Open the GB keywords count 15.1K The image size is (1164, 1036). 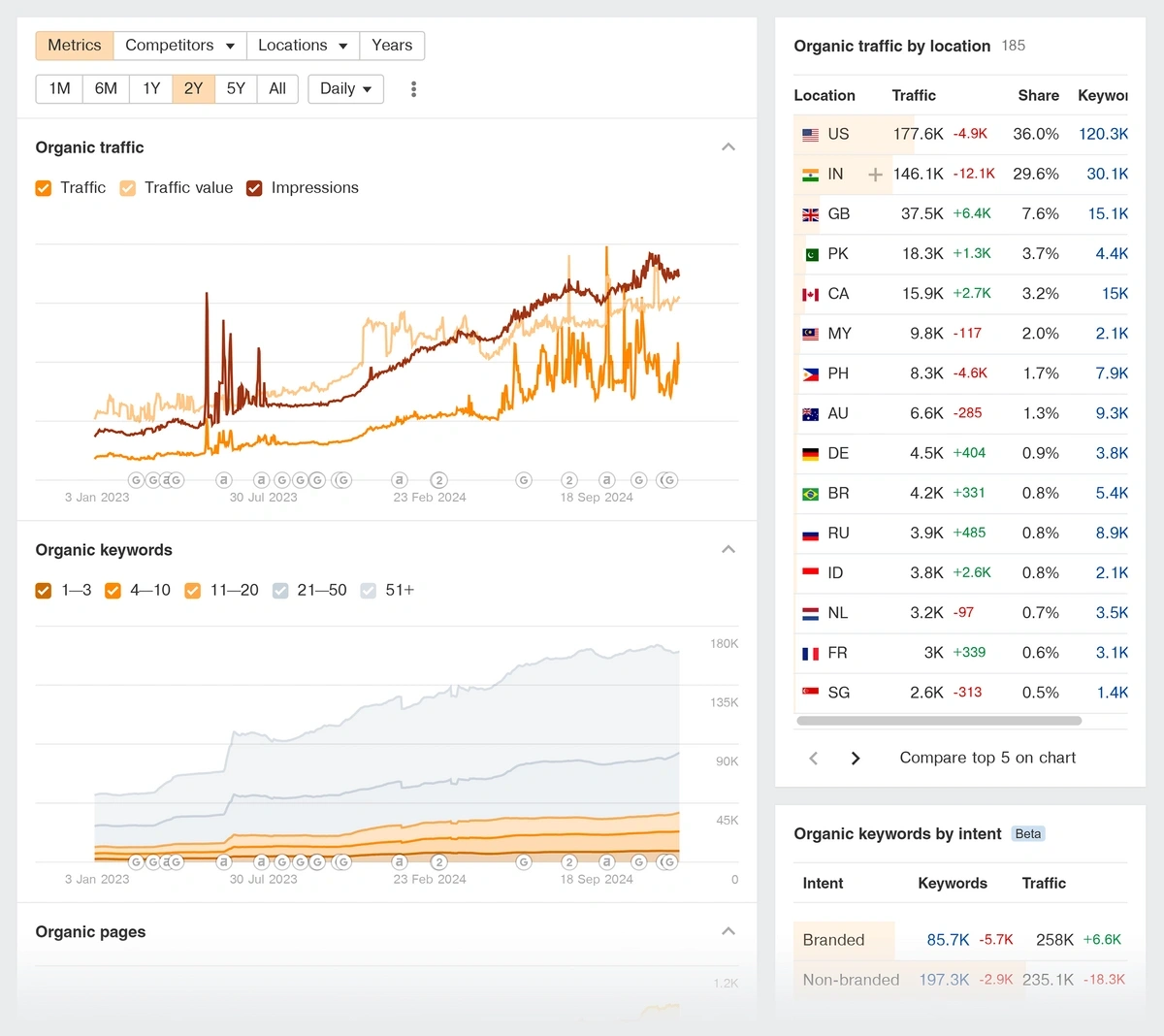click(1108, 214)
